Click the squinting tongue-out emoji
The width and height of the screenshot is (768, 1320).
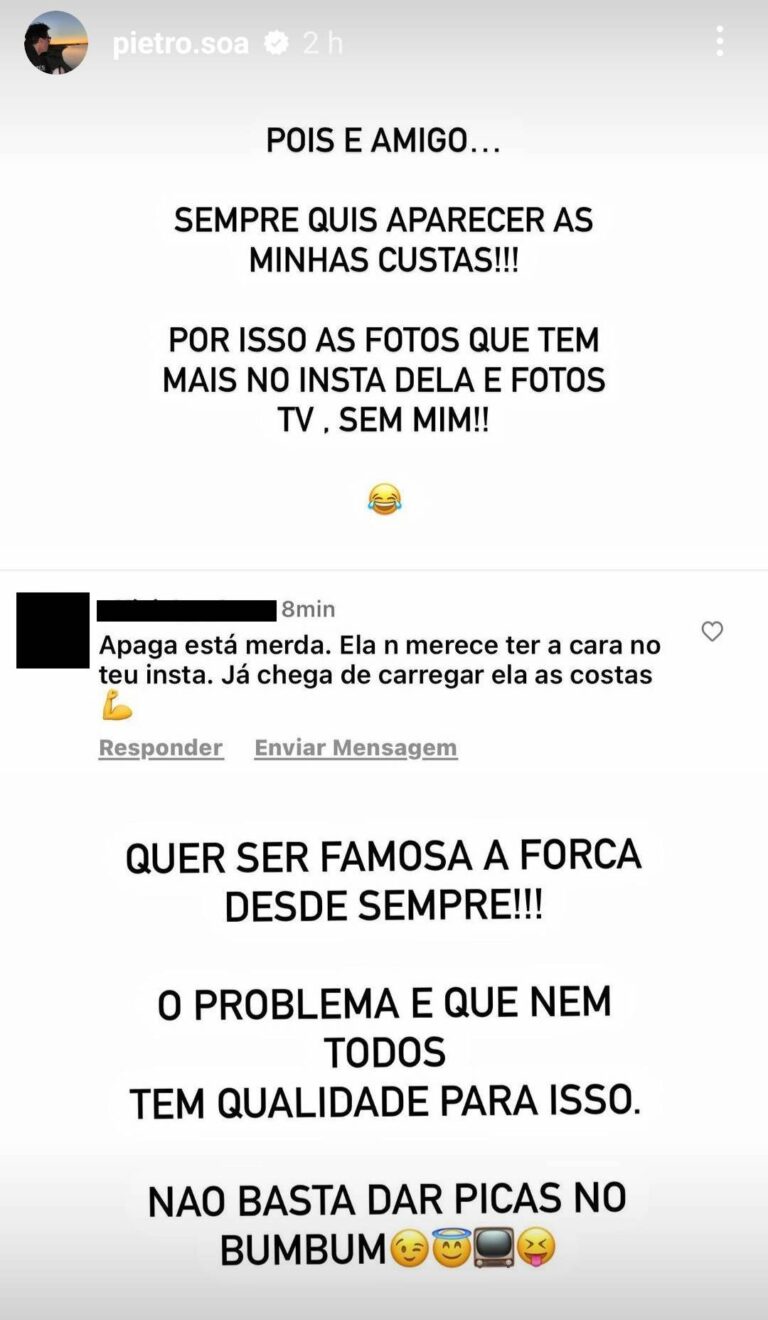coord(535,1247)
